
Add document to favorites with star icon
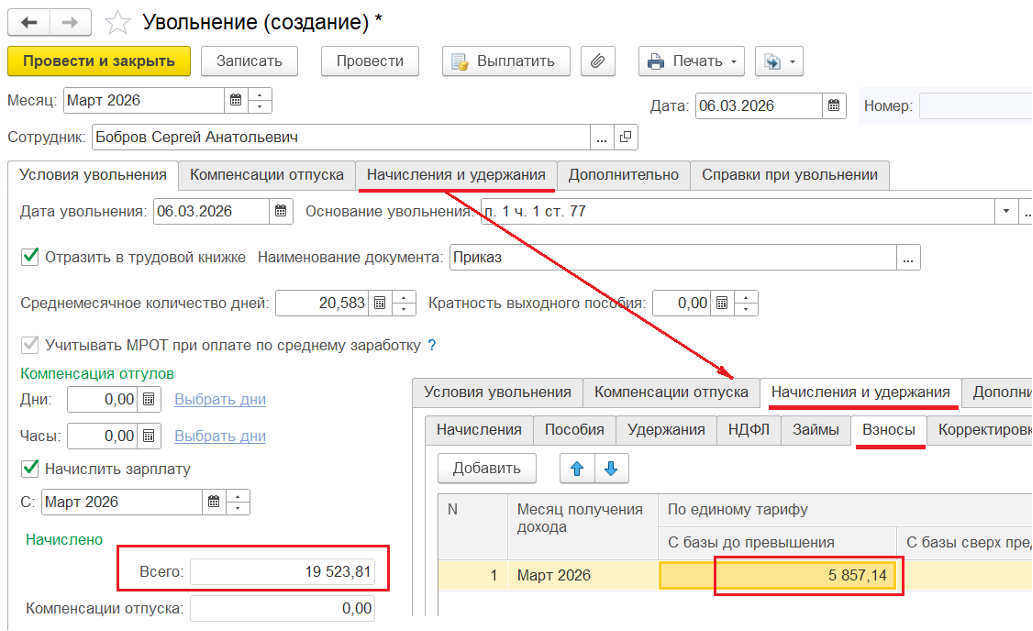point(118,22)
